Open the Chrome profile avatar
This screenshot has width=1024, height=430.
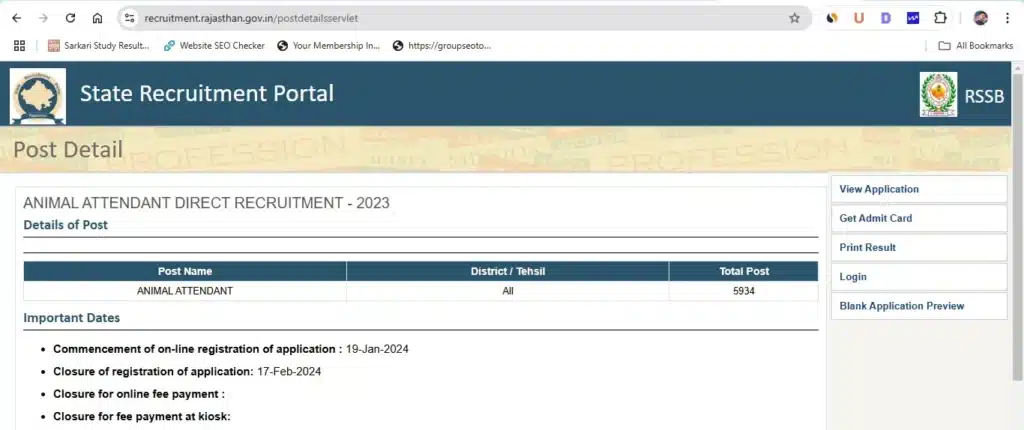(980, 18)
